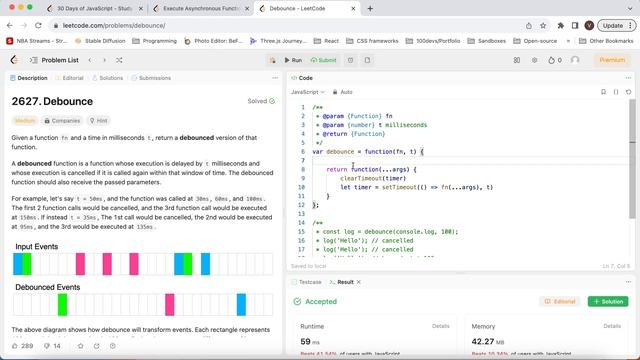This screenshot has width=640, height=360.
Task: Click the streak flame counter
Action: (x=555, y=60)
